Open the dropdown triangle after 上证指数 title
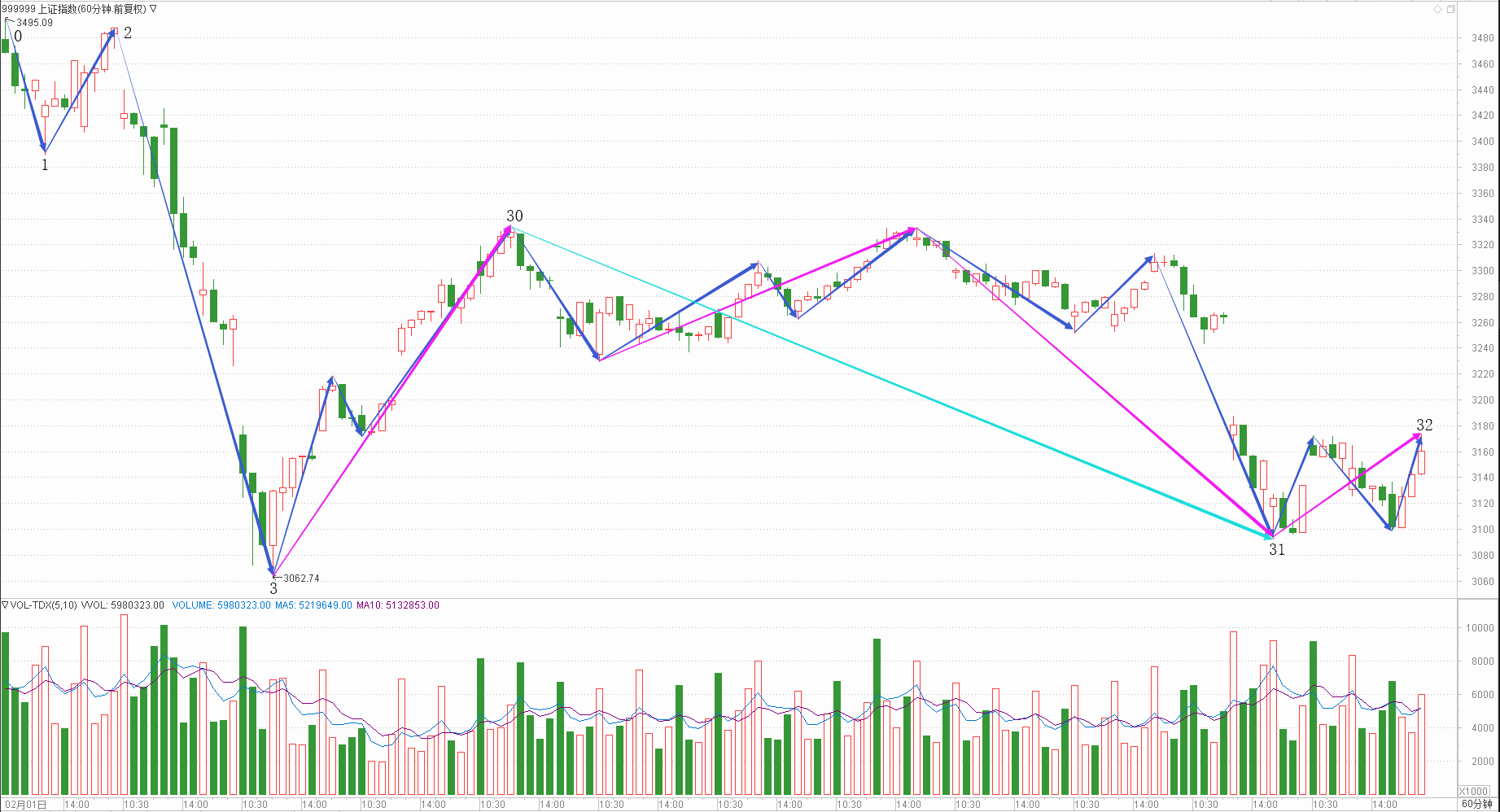The height and width of the screenshot is (812, 1500). pos(153,9)
